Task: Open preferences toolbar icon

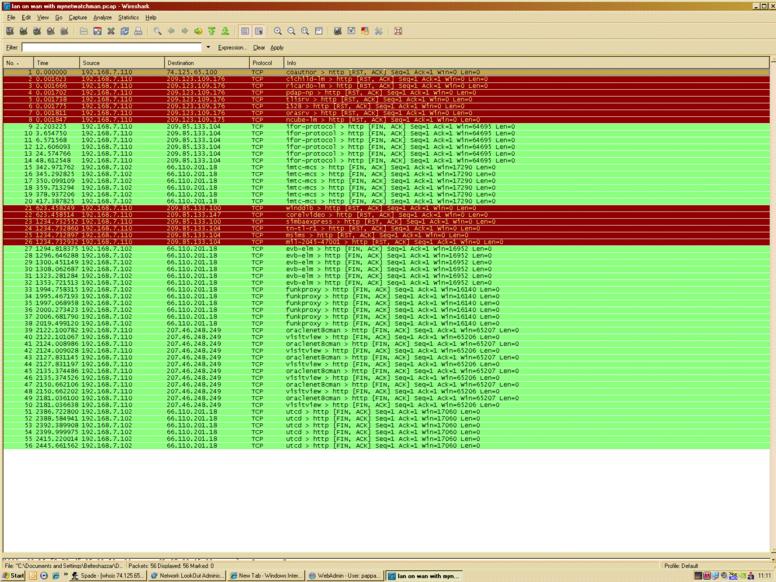Action: click(x=379, y=31)
